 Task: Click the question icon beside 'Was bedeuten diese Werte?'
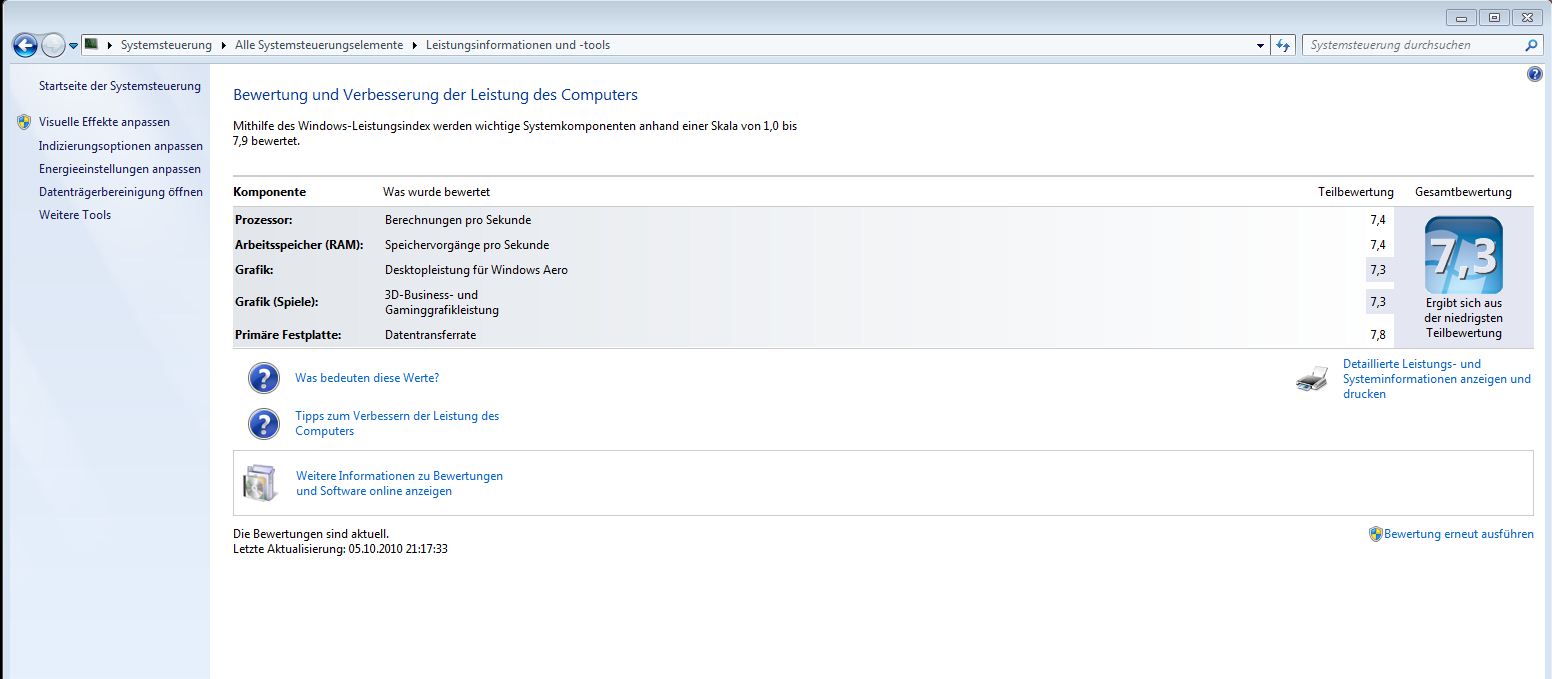264,379
